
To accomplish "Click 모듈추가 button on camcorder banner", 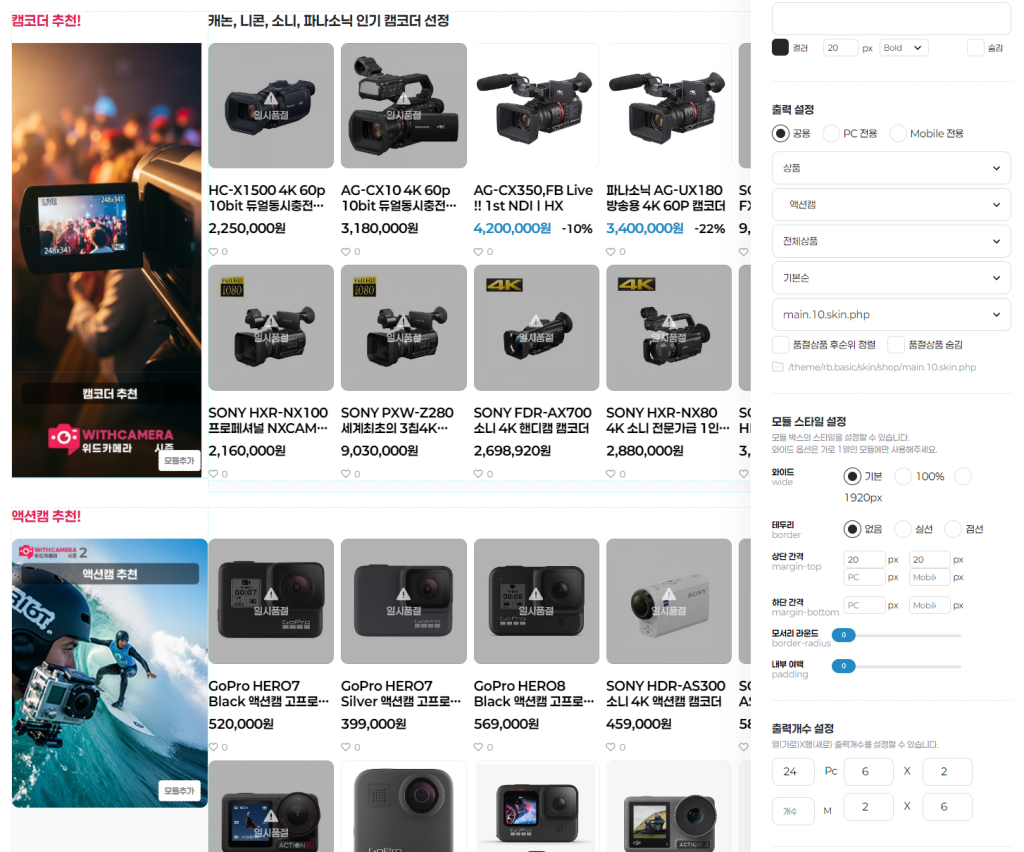I will pyautogui.click(x=179, y=460).
